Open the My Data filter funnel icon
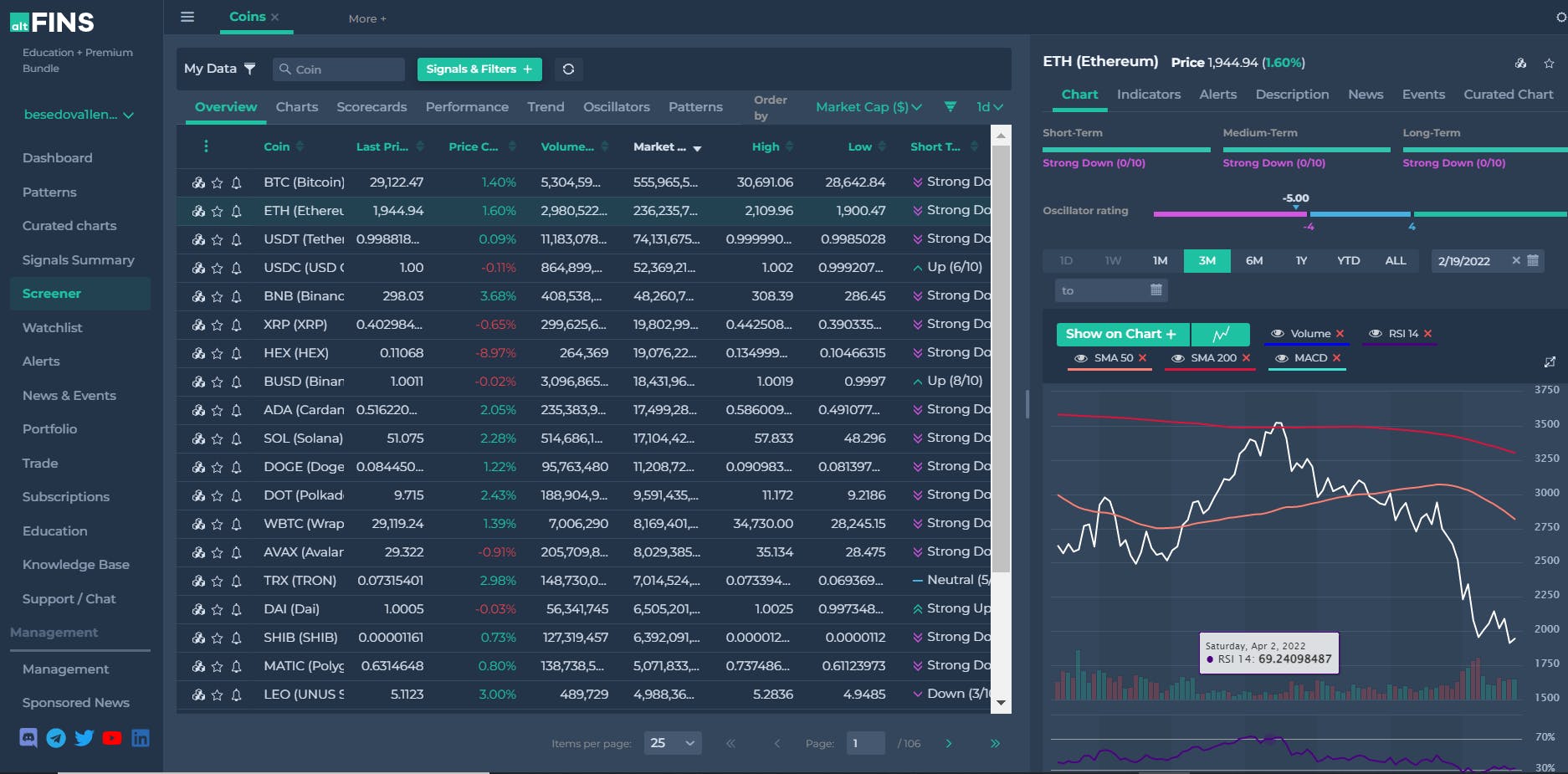Image resolution: width=1568 pixels, height=774 pixels. (x=249, y=69)
